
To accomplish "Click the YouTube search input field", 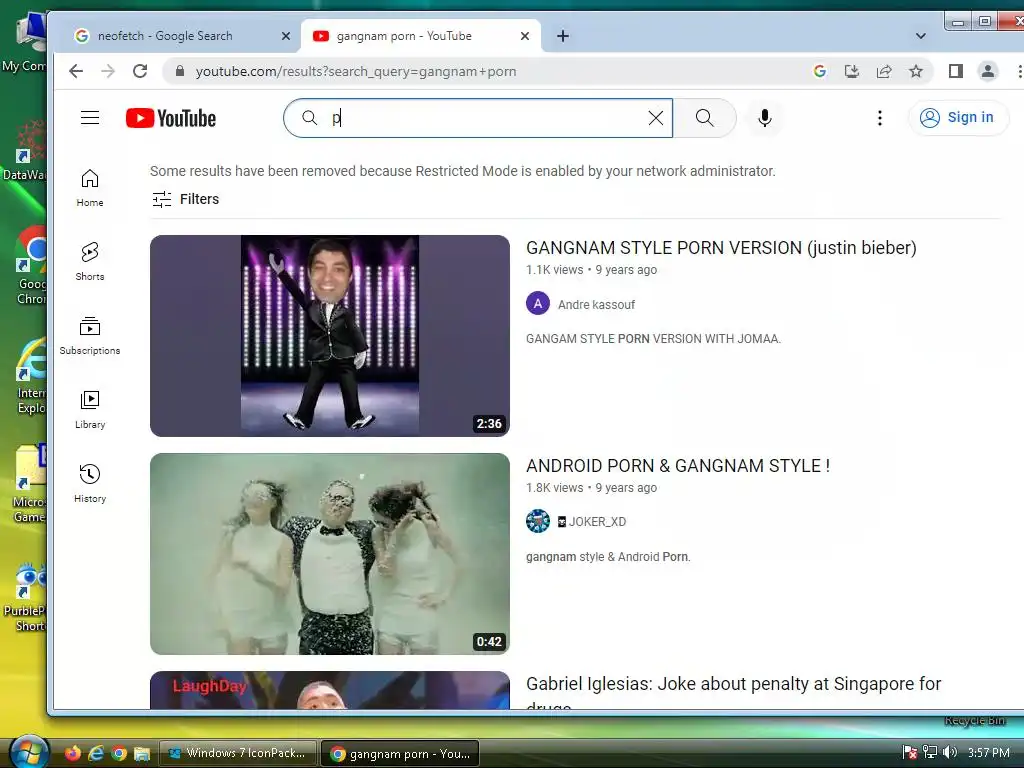I will (478, 118).
